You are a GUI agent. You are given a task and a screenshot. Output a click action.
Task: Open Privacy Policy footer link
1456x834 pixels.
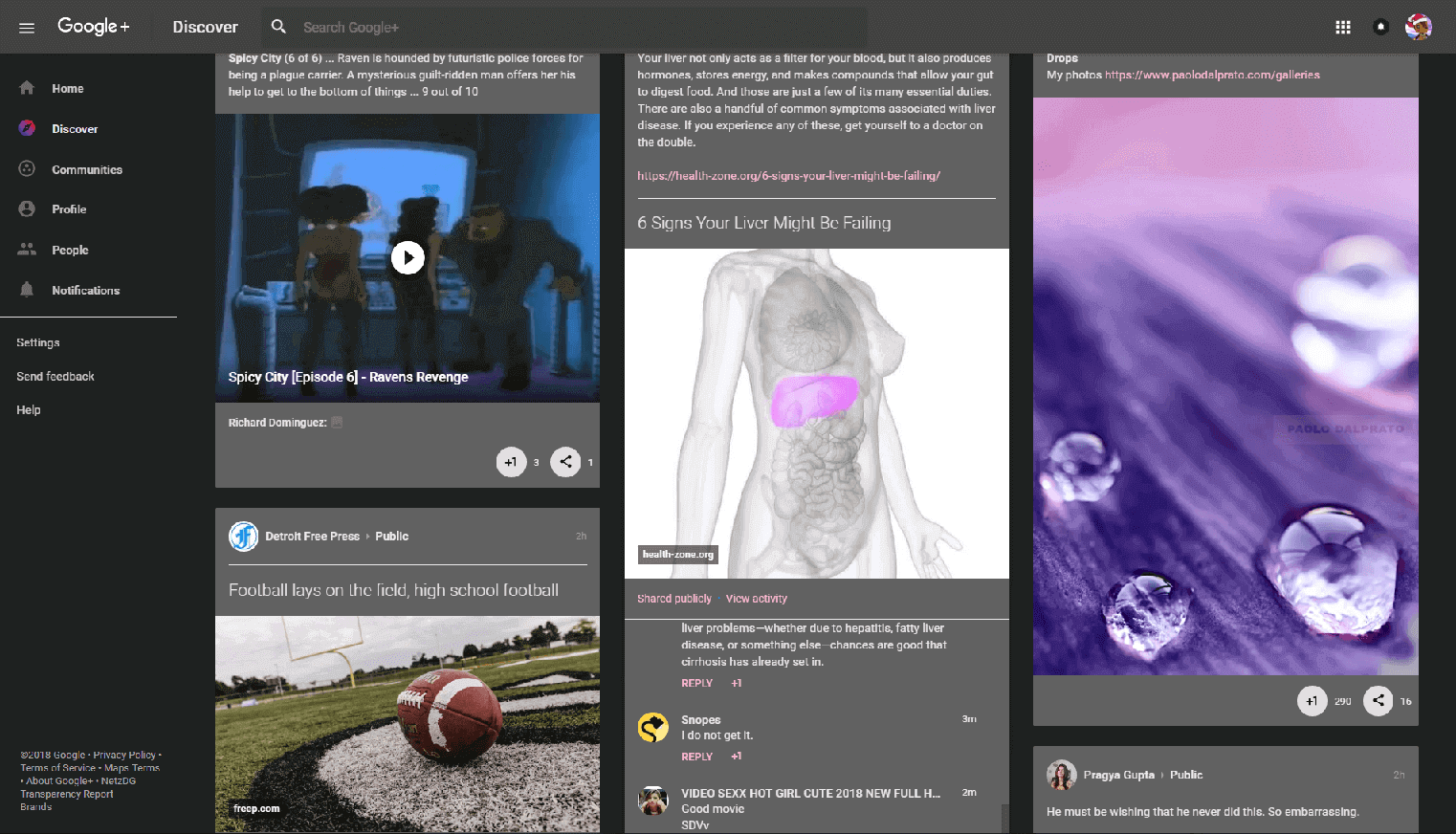pyautogui.click(x=124, y=756)
